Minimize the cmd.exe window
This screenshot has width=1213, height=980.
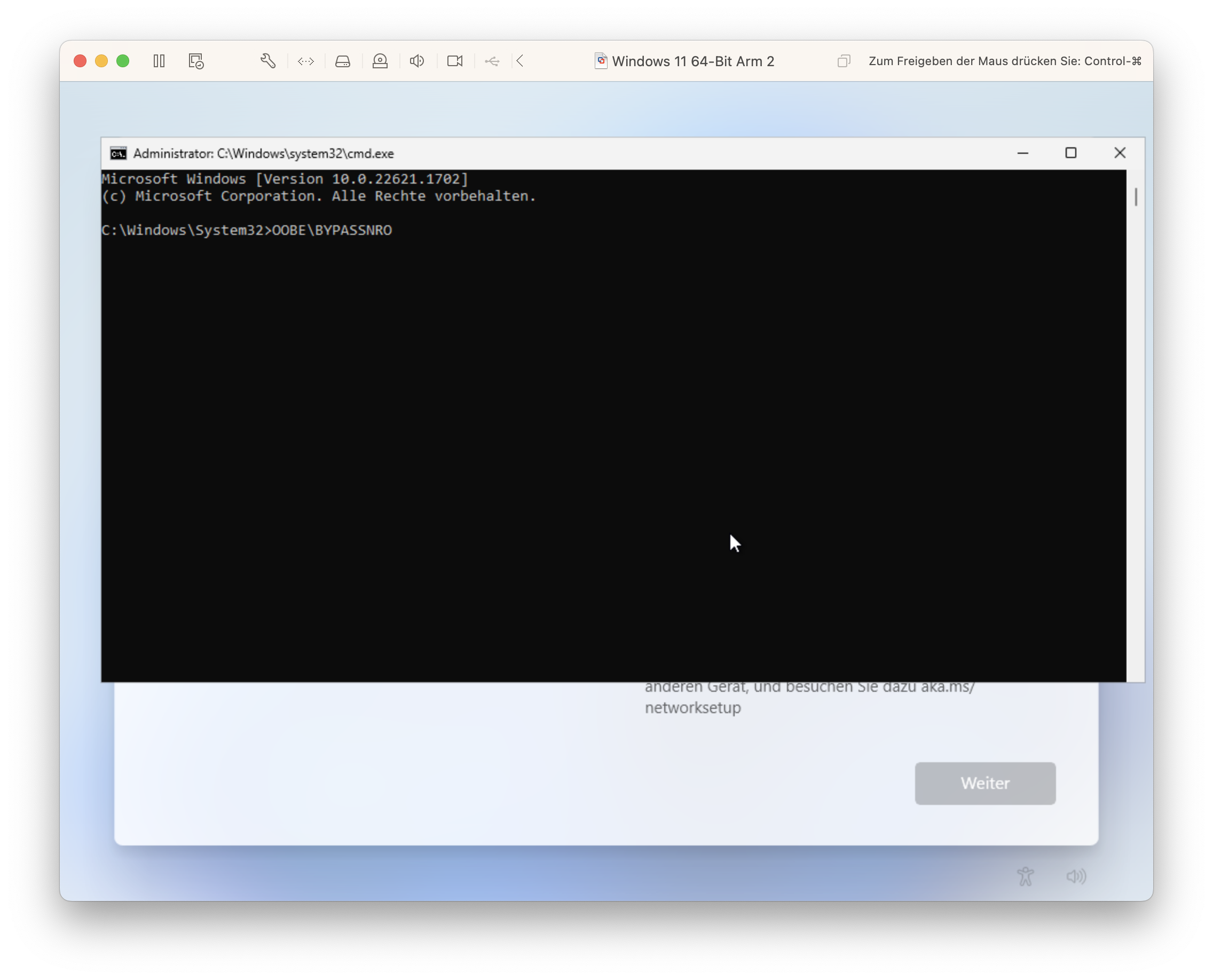1023,153
